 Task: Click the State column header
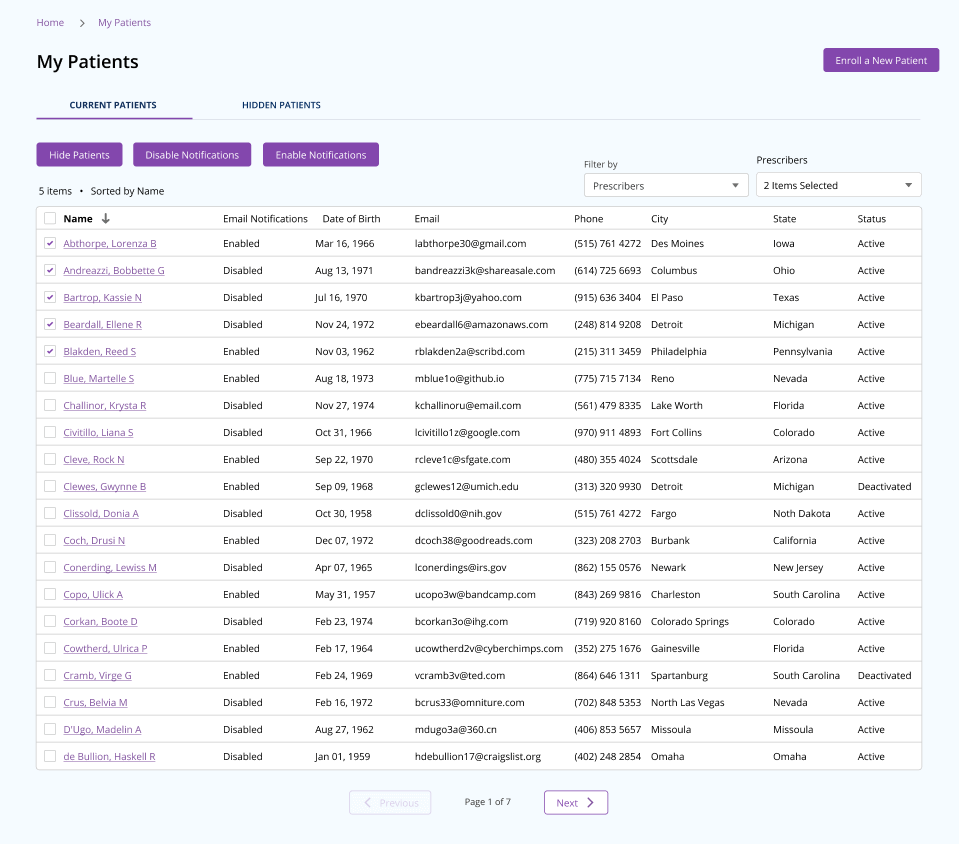(785, 218)
